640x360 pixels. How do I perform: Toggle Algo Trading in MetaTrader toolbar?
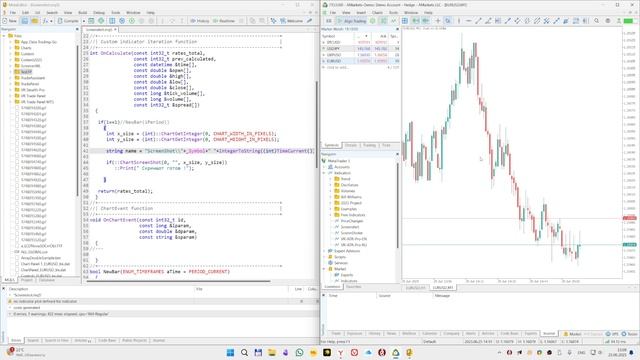click(352, 21)
